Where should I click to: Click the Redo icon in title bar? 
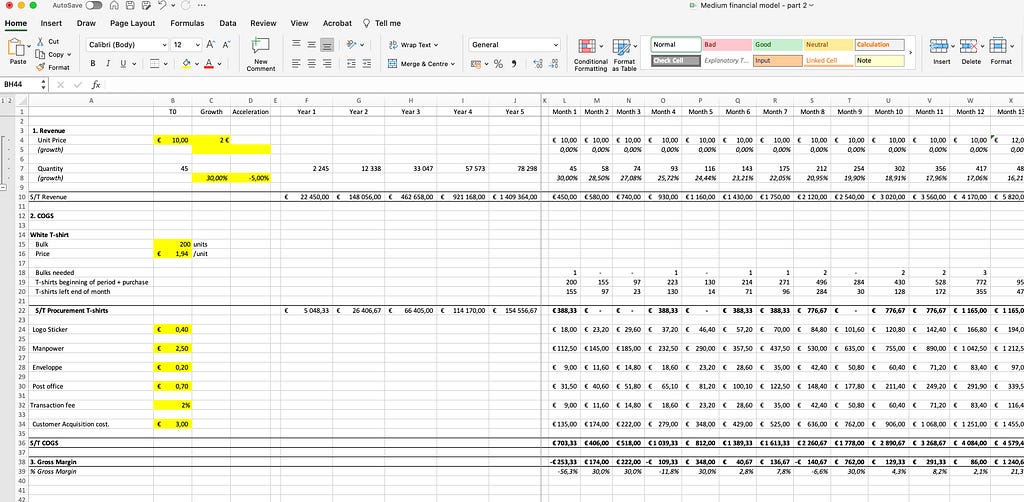click(185, 5)
